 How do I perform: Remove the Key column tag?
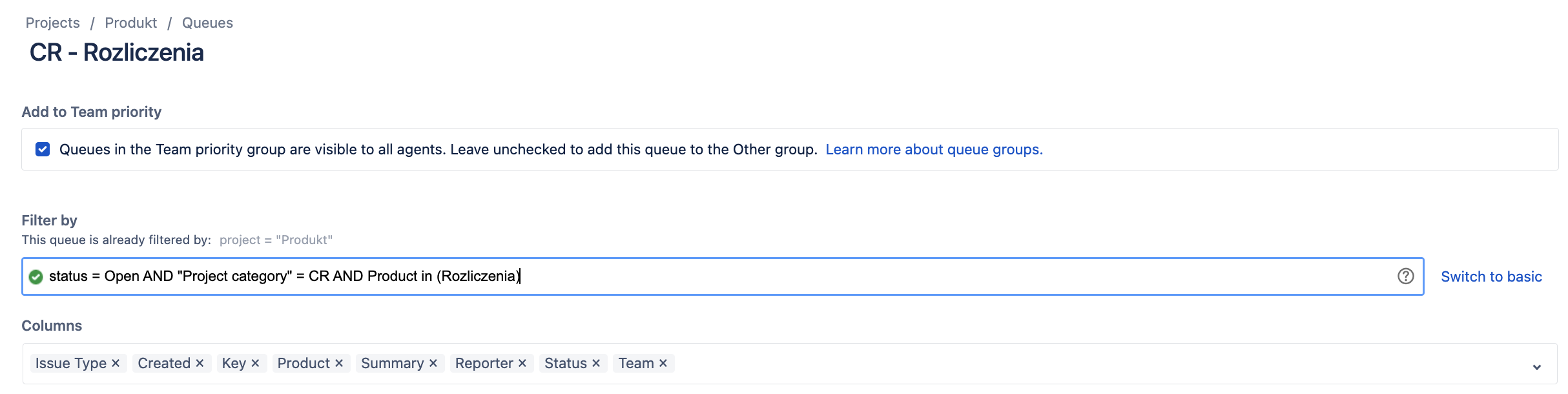pos(255,364)
